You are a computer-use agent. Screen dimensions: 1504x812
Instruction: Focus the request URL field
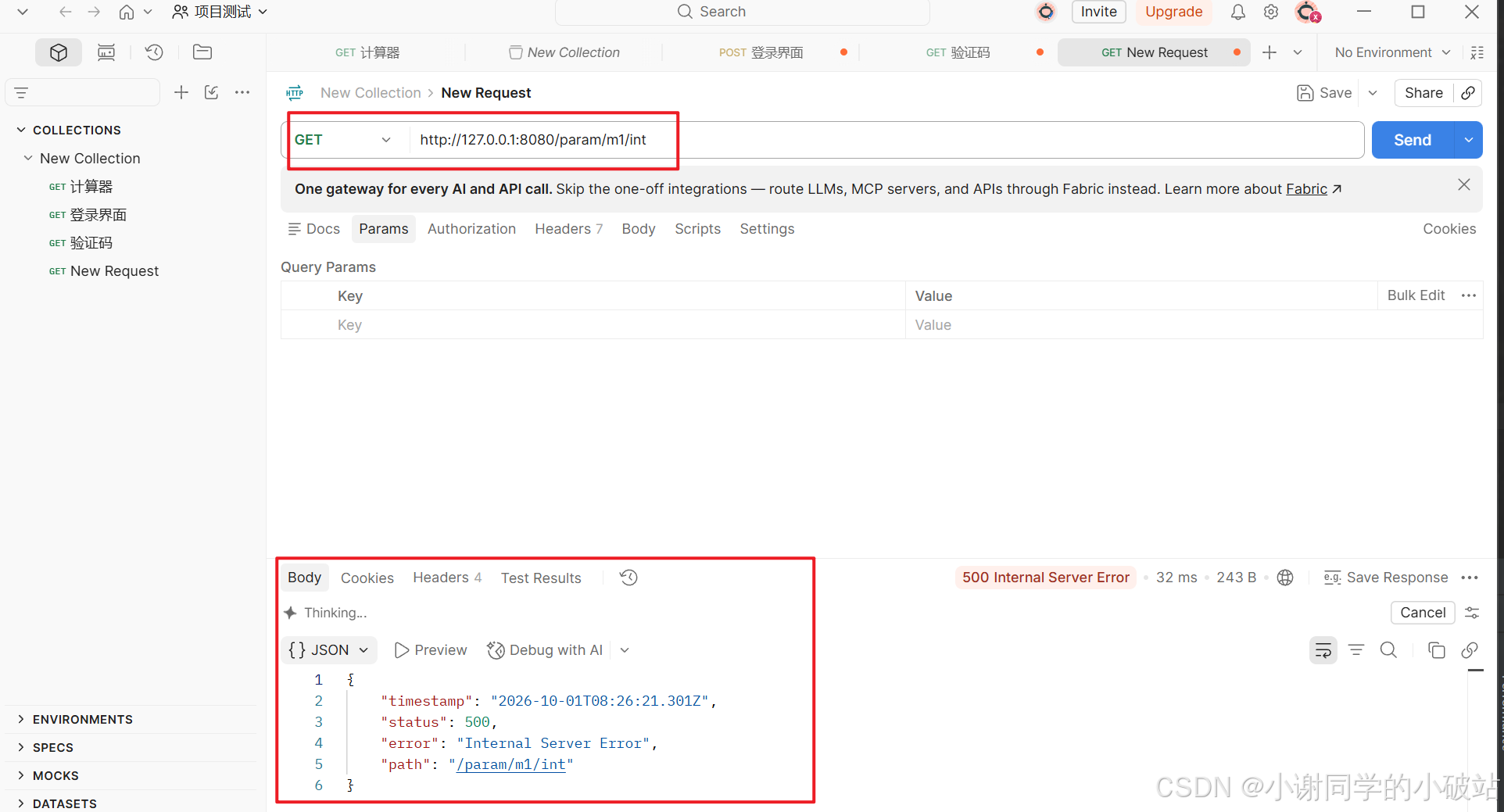(x=886, y=140)
